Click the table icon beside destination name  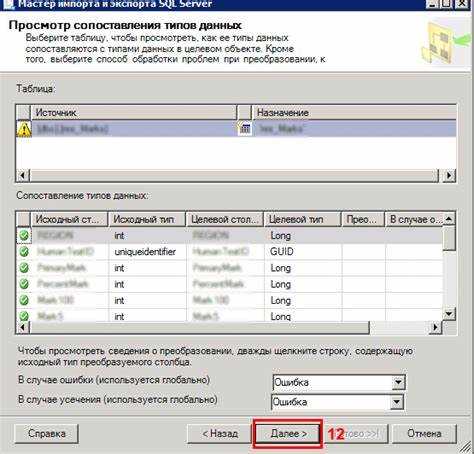pos(245,128)
